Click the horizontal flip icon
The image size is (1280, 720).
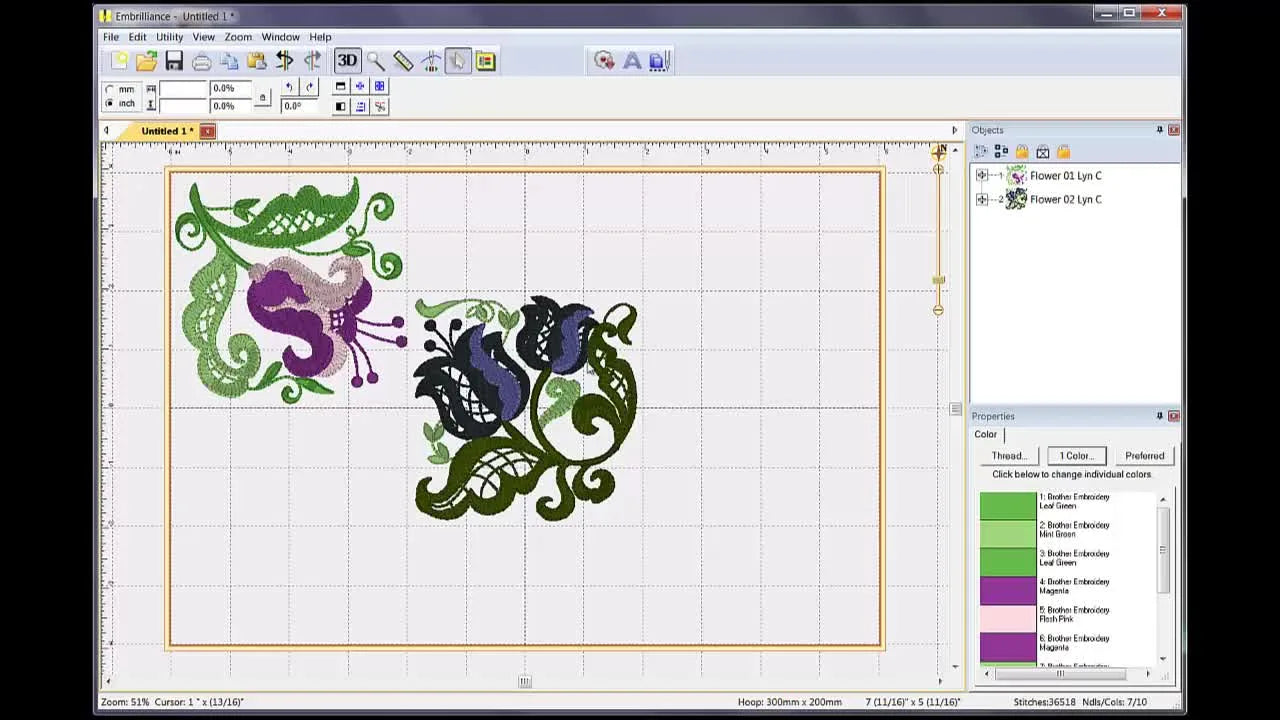(x=284, y=60)
